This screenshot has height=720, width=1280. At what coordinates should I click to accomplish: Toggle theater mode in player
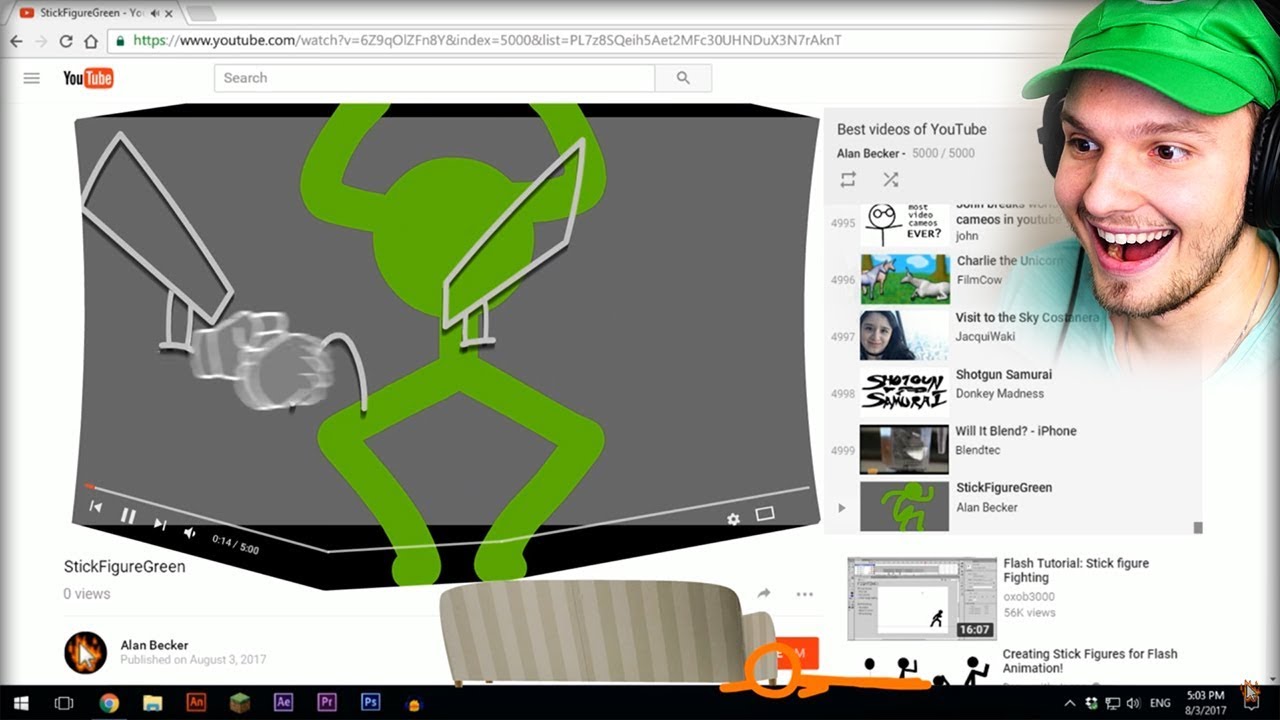(765, 514)
